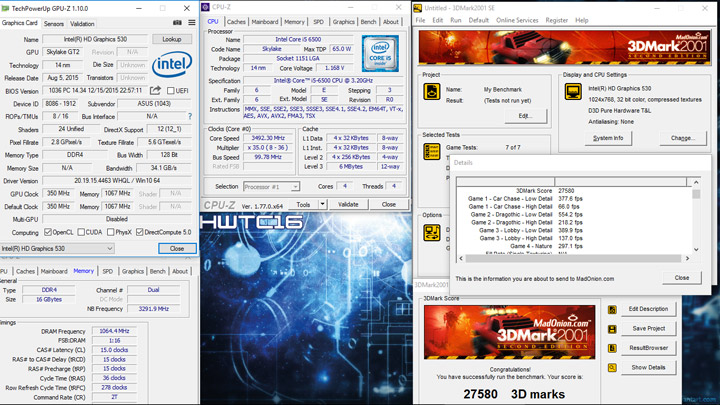
Task: Open the 3DMark2001 Register menu
Action: click(557, 20)
